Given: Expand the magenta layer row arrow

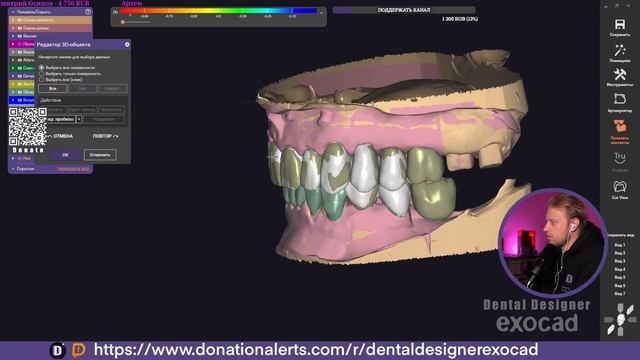Looking at the screenshot, I should tap(13, 44).
